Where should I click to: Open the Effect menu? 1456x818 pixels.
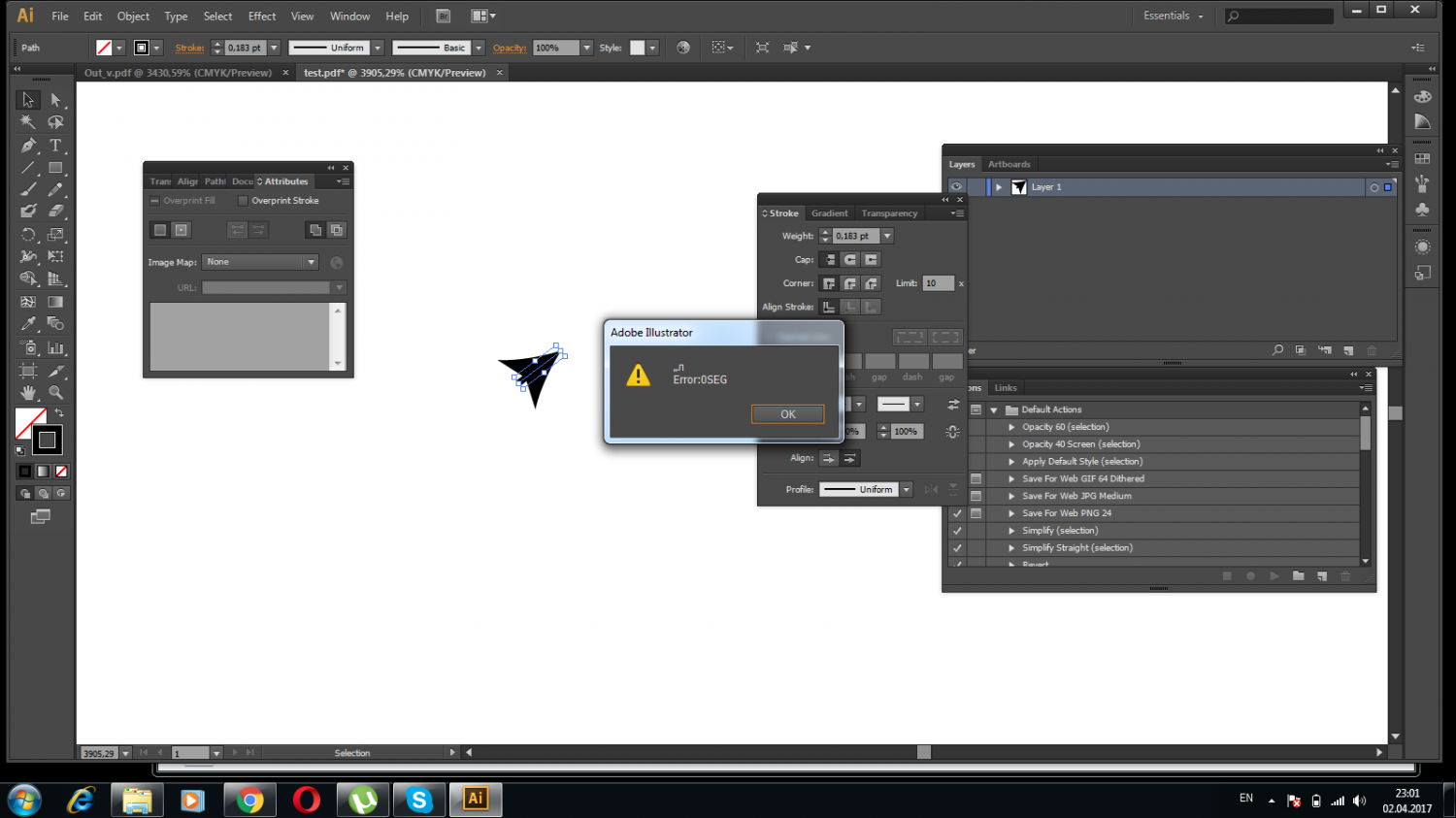262,16
